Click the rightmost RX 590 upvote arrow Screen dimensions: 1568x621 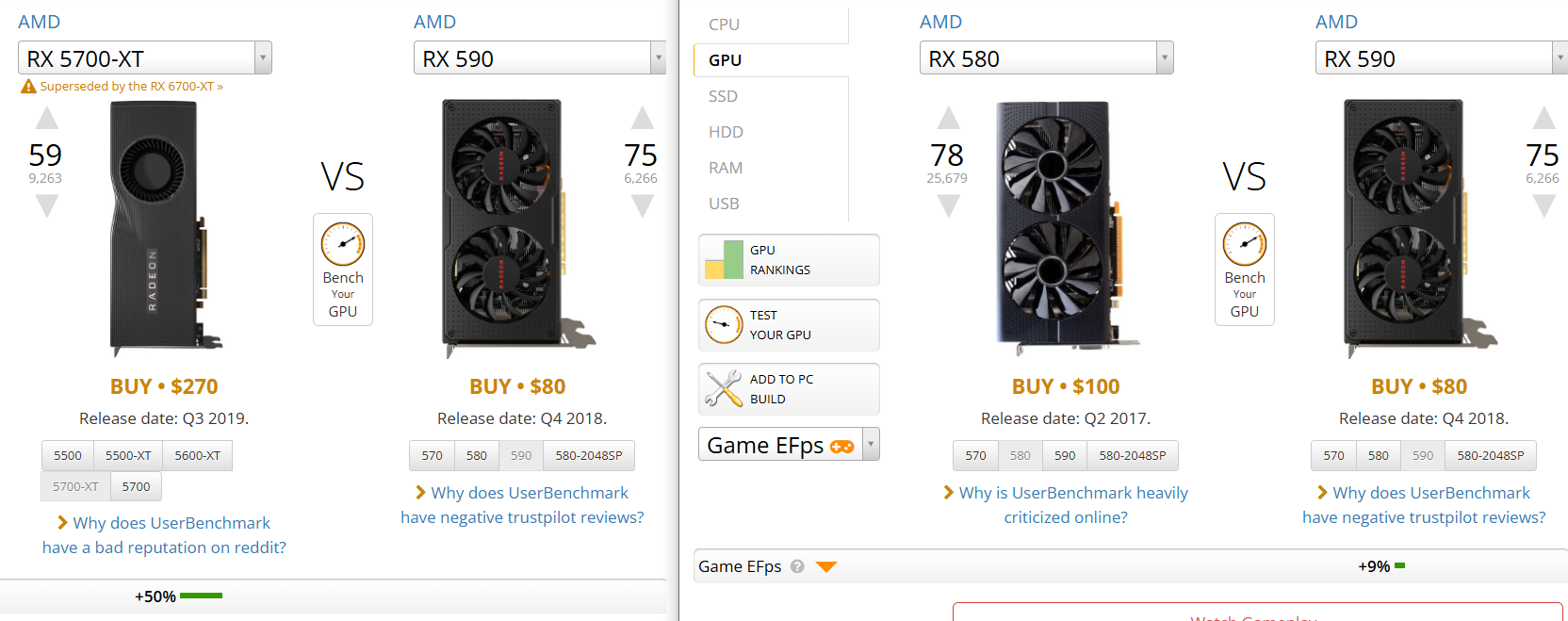(1543, 119)
